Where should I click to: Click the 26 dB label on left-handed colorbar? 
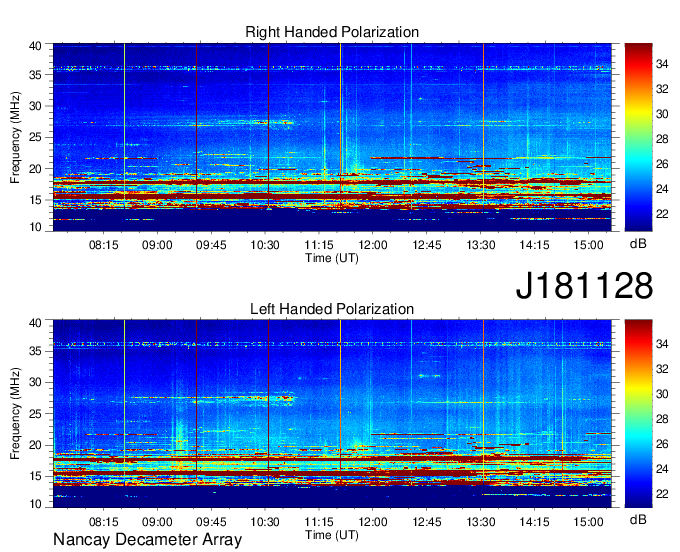coord(662,444)
